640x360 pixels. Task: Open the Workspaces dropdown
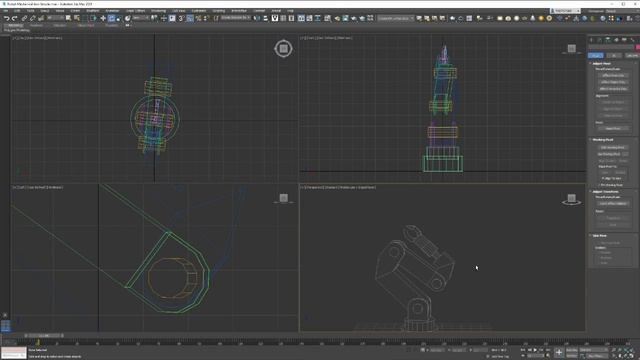pyautogui.click(x=622, y=11)
